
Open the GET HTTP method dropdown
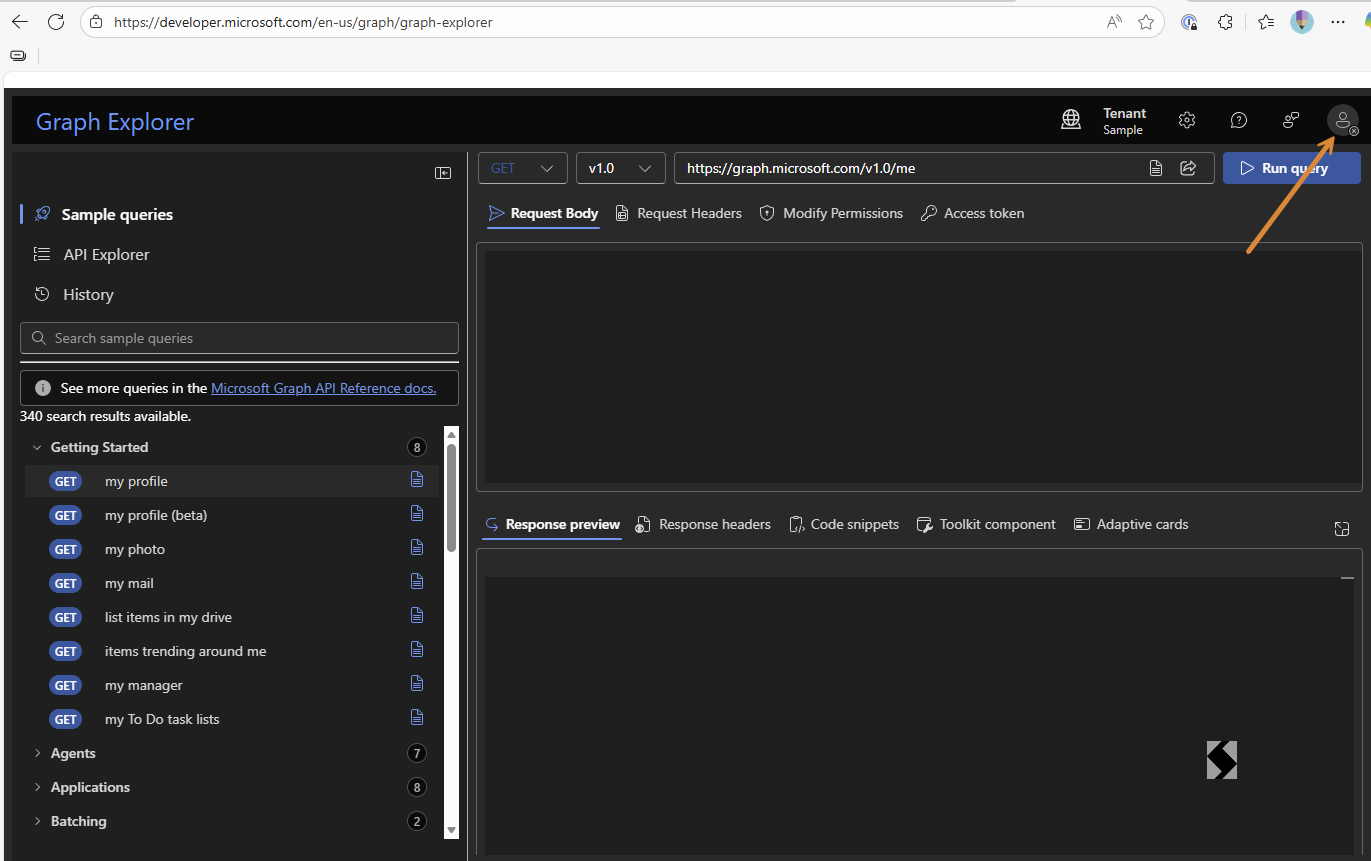[523, 168]
